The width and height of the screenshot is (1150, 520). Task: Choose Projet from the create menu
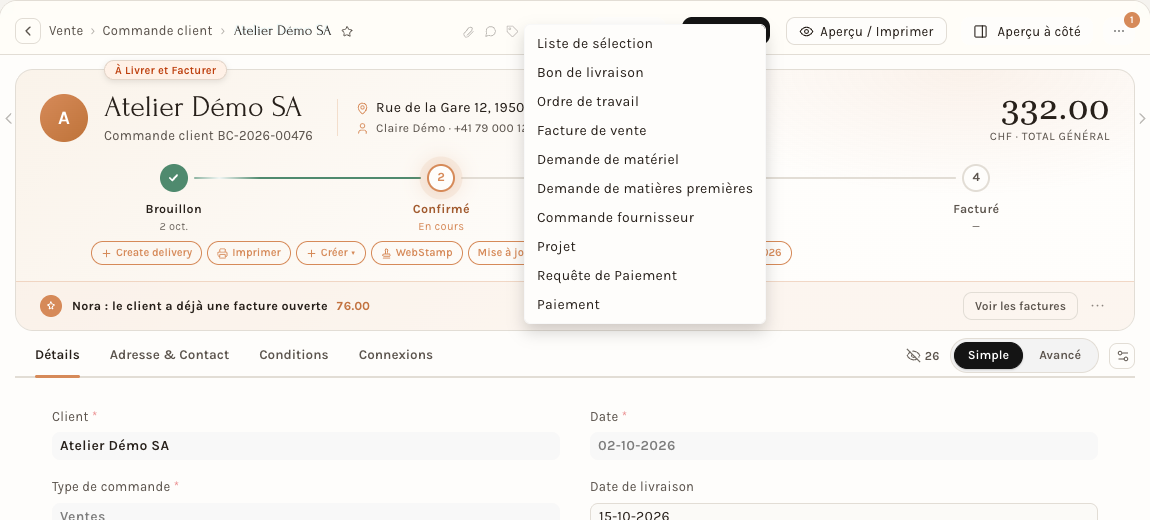(645, 246)
